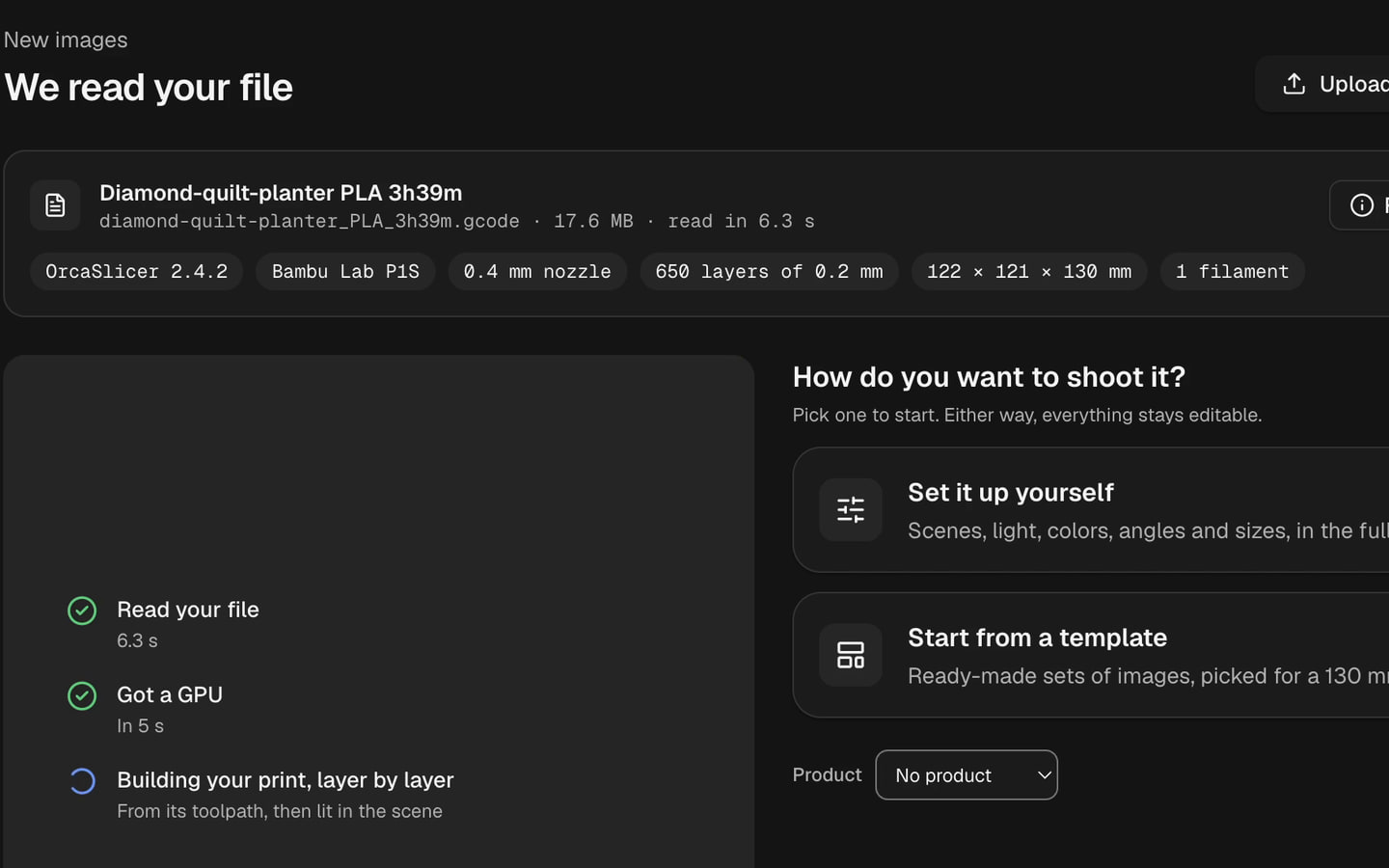The image size is (1389, 868).
Task: Open the Product dropdown showing No product
Action: (967, 775)
